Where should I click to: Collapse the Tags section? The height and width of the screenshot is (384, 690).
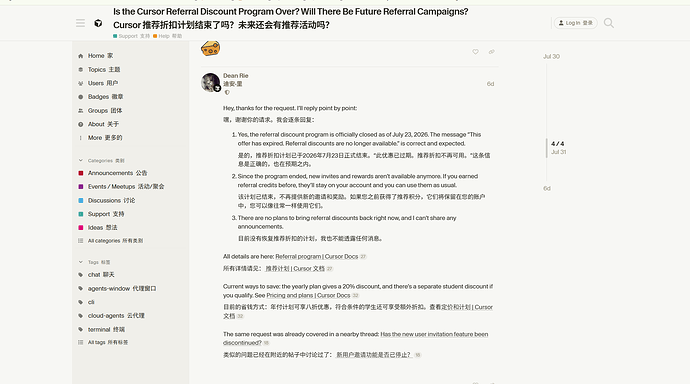[x=94, y=262]
